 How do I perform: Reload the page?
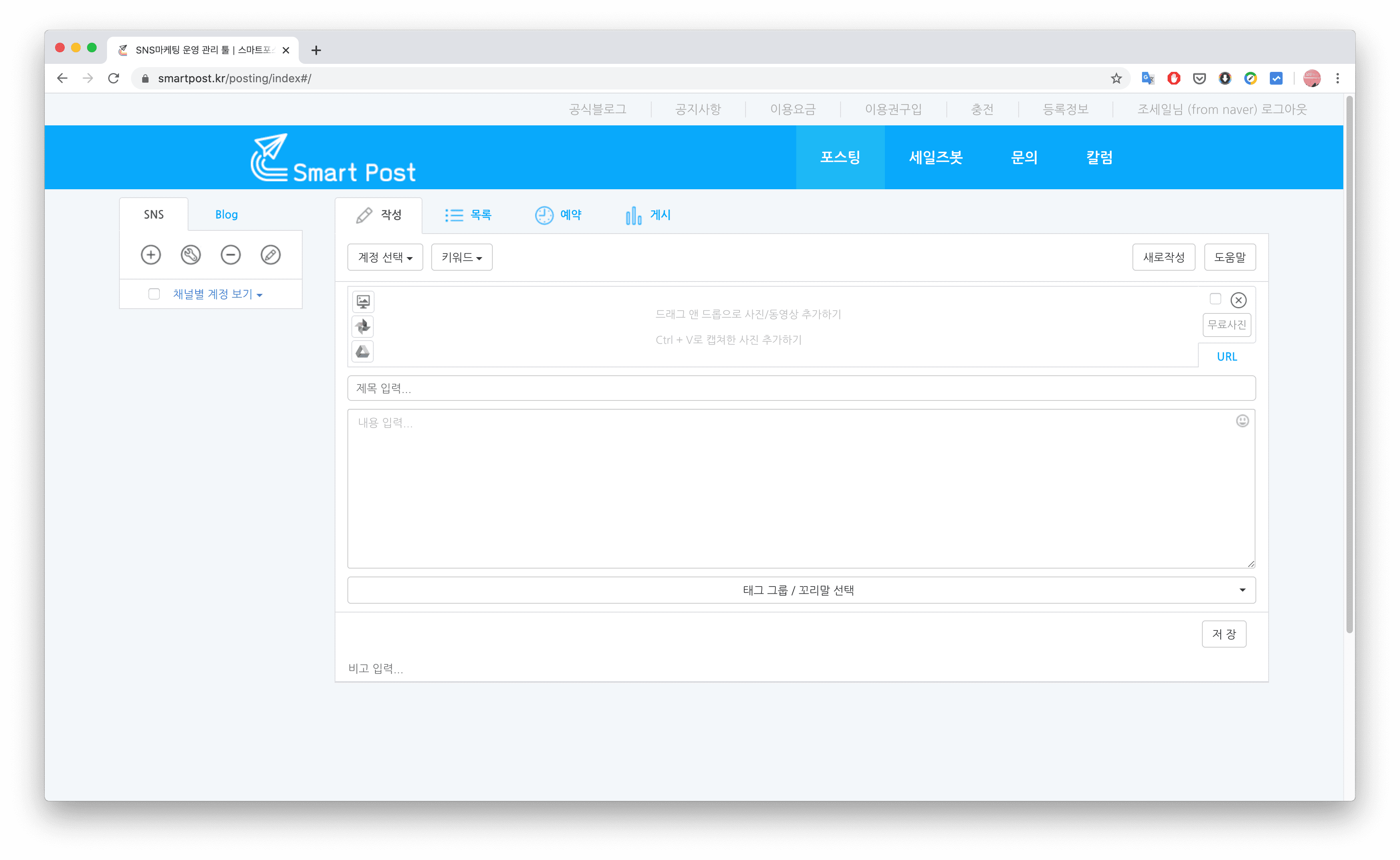[x=114, y=79]
